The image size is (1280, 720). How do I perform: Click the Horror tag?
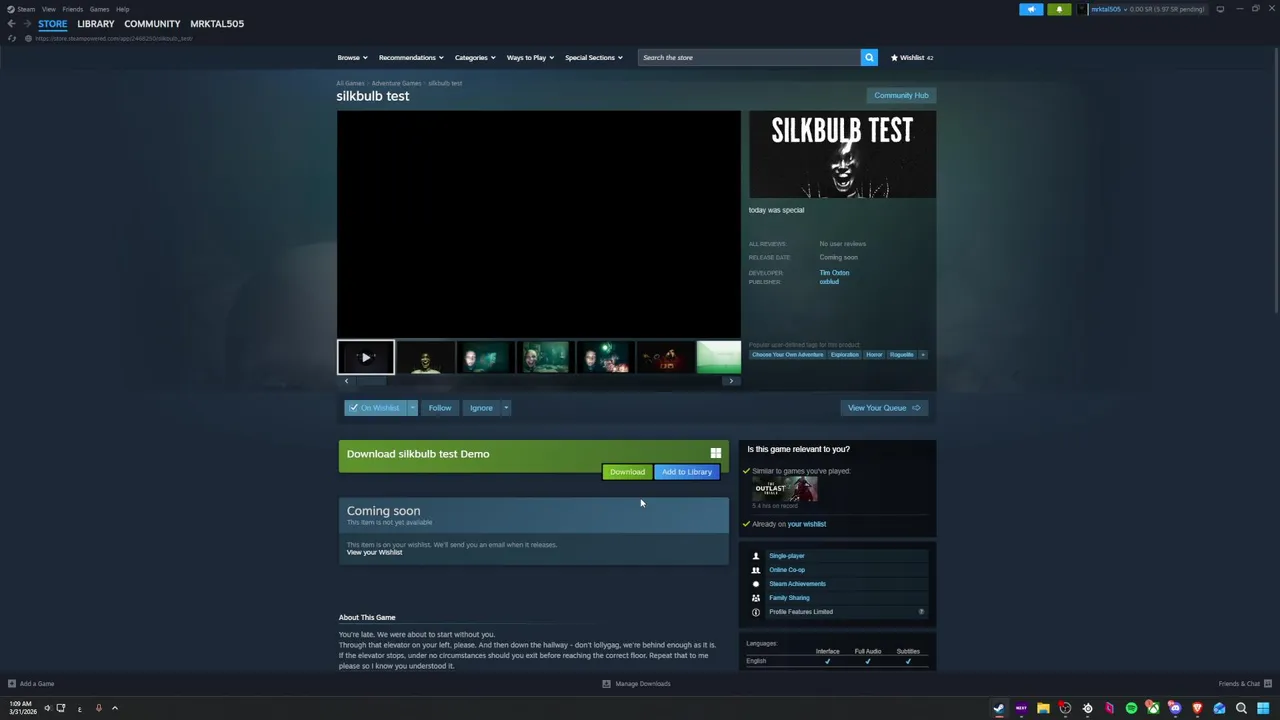(874, 355)
